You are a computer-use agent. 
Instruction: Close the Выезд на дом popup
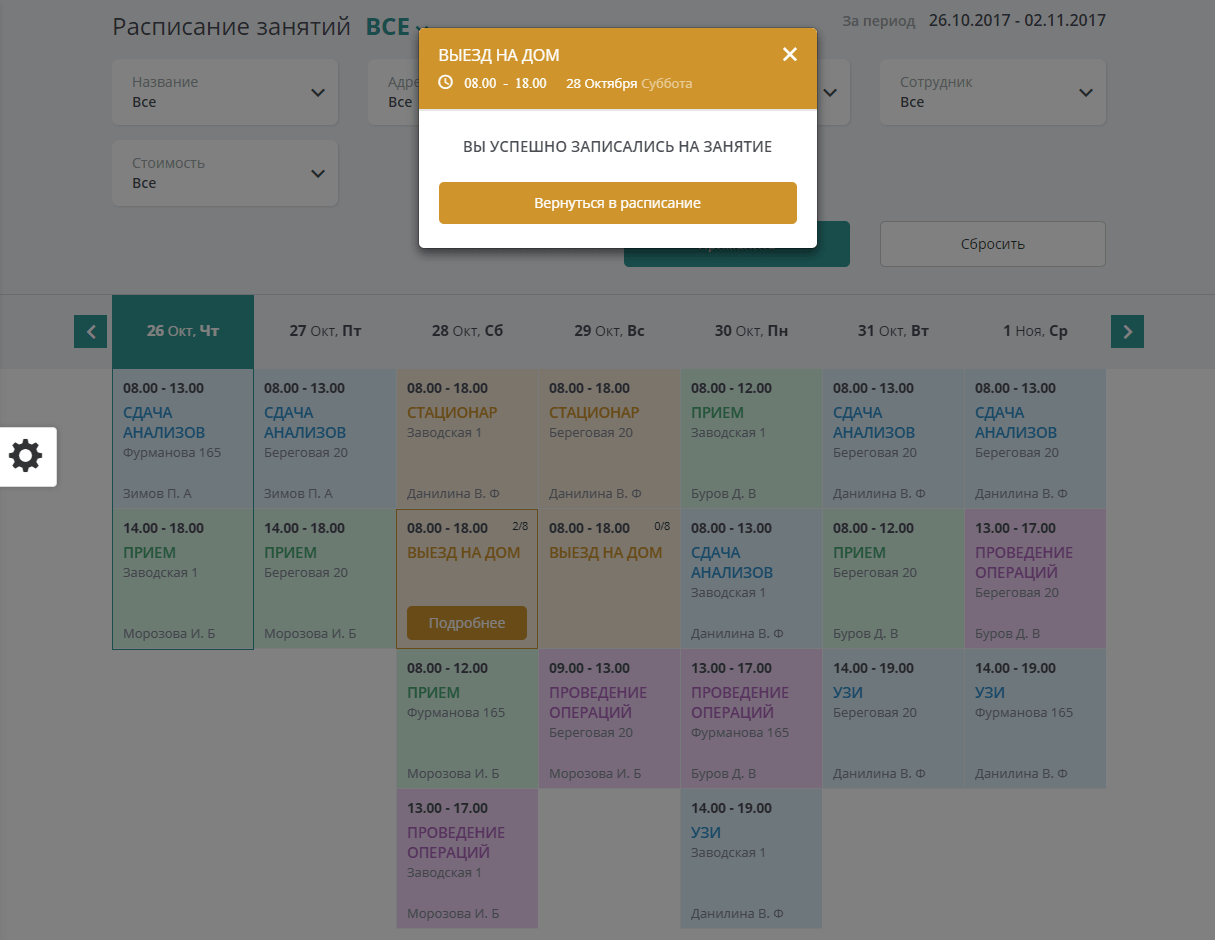(x=789, y=55)
